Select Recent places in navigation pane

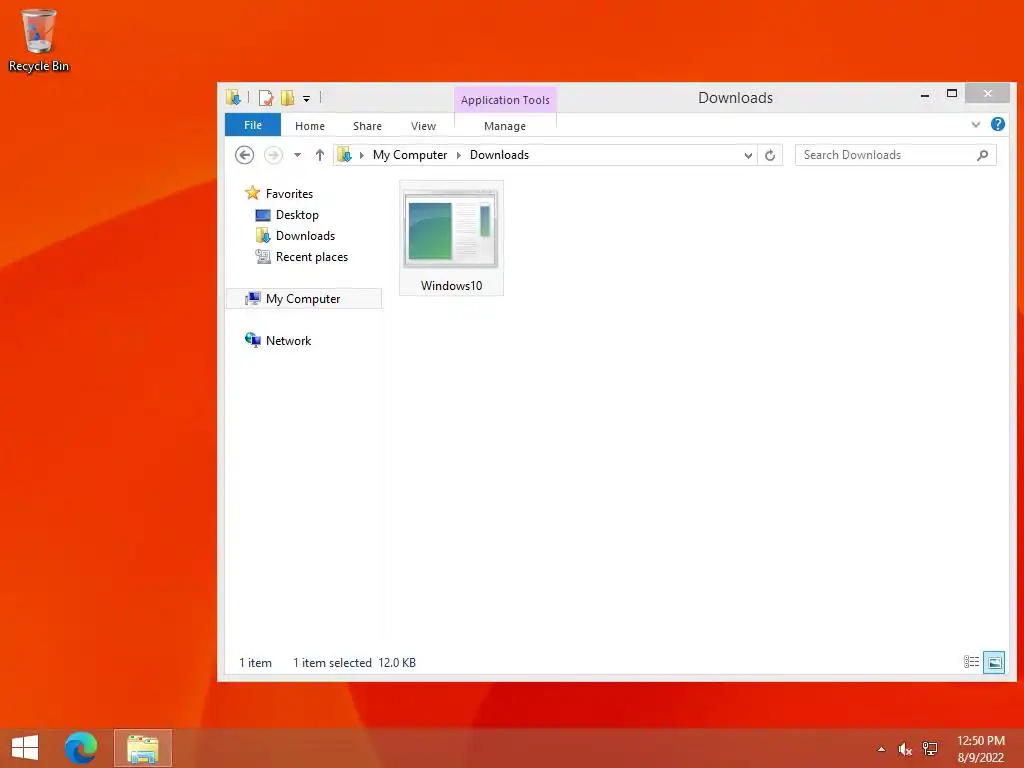312,257
